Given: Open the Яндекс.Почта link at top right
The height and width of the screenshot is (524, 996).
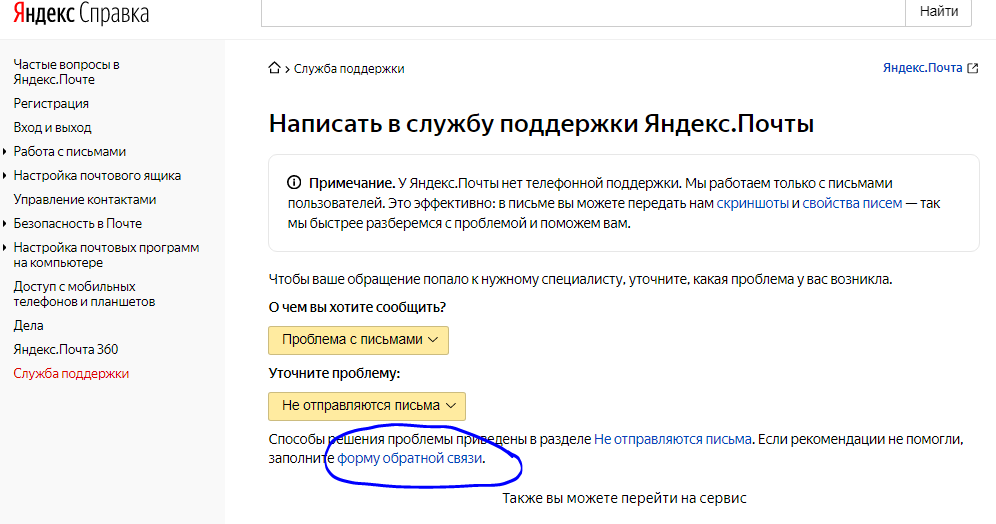Looking at the screenshot, I should point(922,68).
